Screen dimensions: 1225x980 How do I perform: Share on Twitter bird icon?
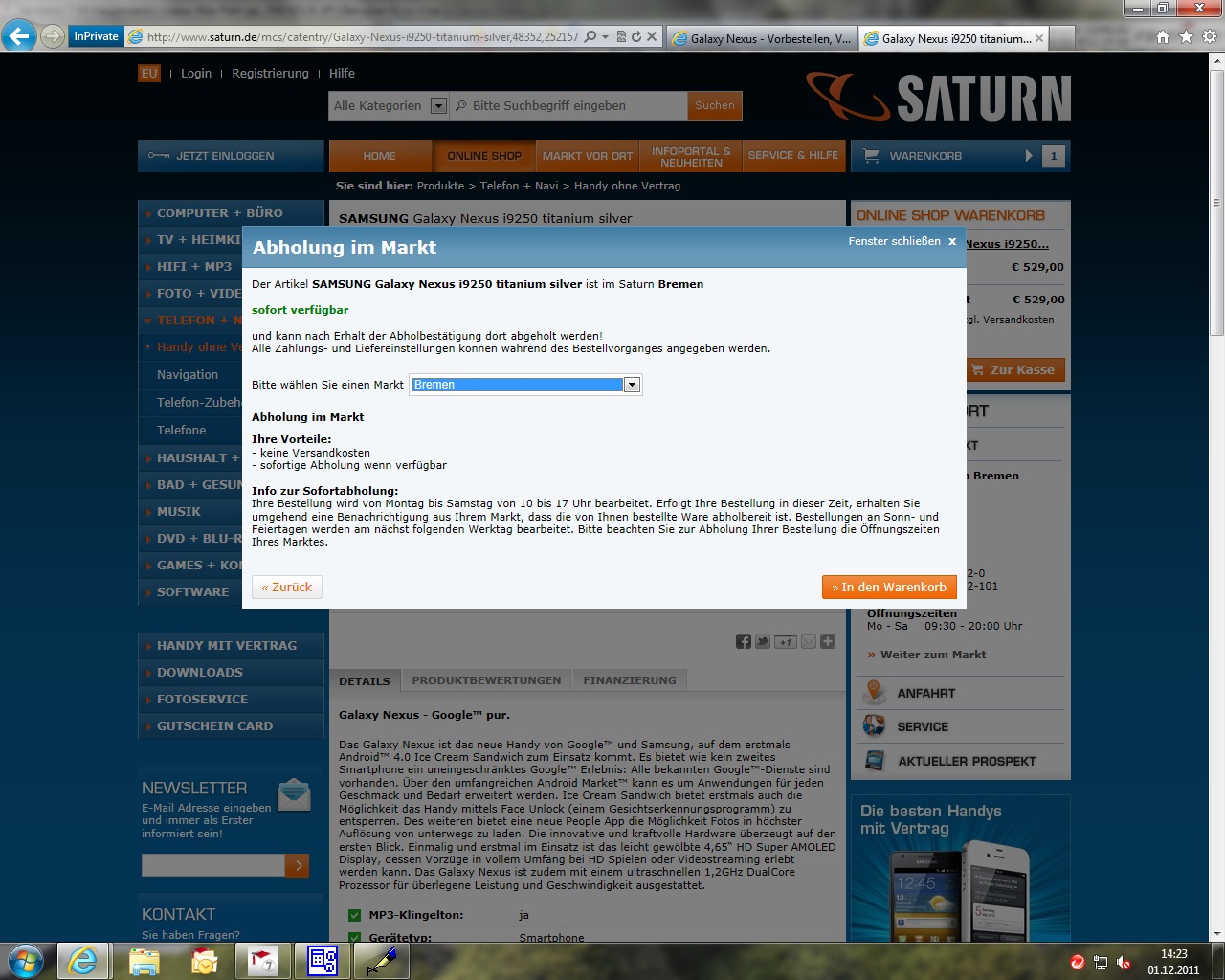pos(763,641)
